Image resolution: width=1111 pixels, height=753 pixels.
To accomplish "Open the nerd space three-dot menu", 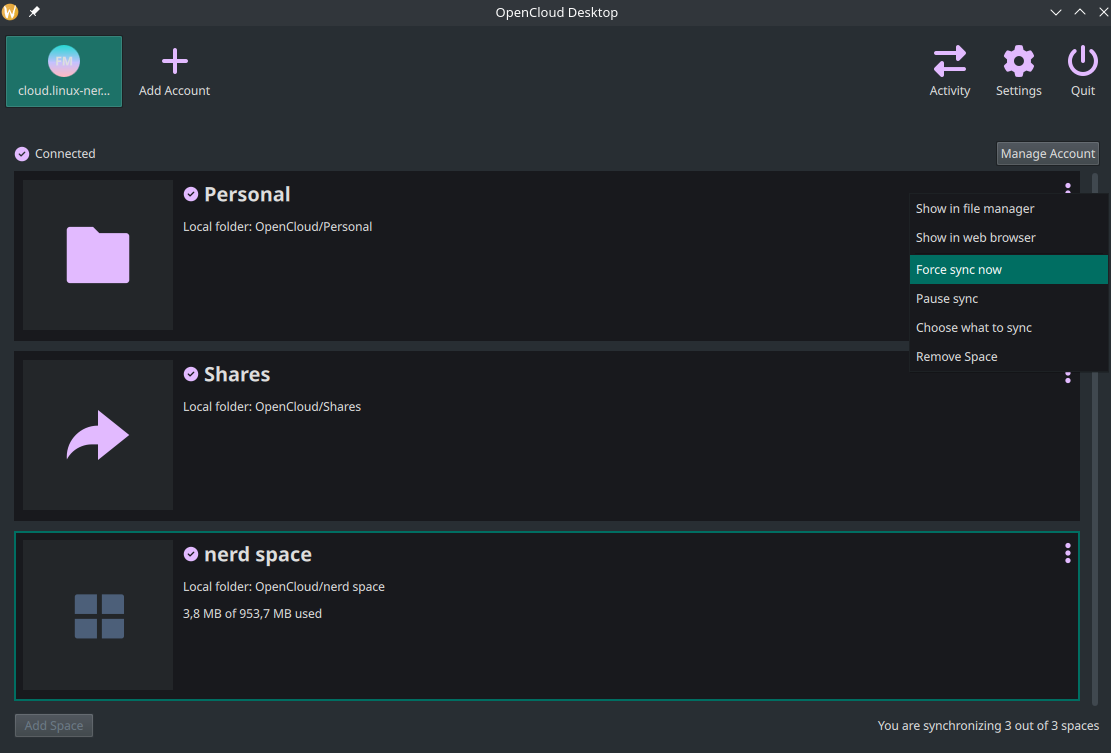I will coord(1067,553).
